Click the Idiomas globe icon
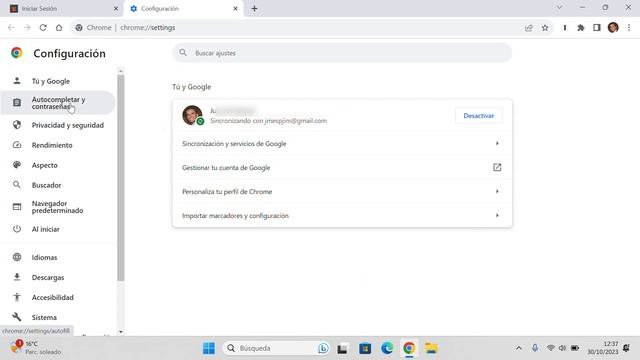This screenshot has height=360, width=640. click(x=17, y=257)
